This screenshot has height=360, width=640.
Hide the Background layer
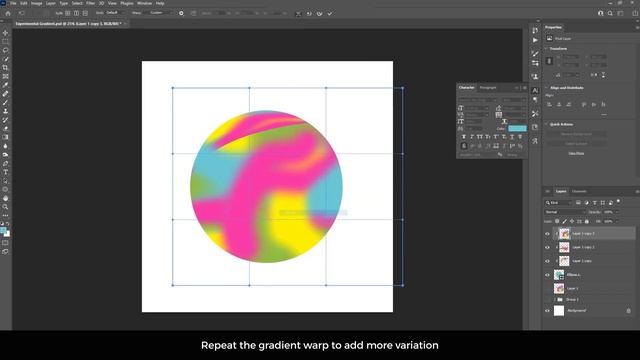[547, 311]
